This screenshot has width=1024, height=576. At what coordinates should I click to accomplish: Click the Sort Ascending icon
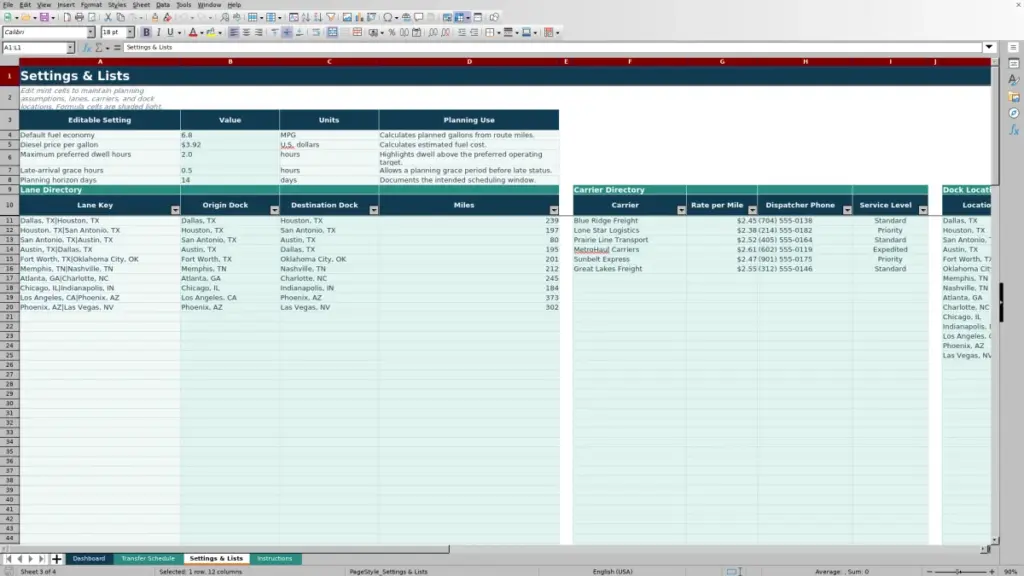(306, 18)
